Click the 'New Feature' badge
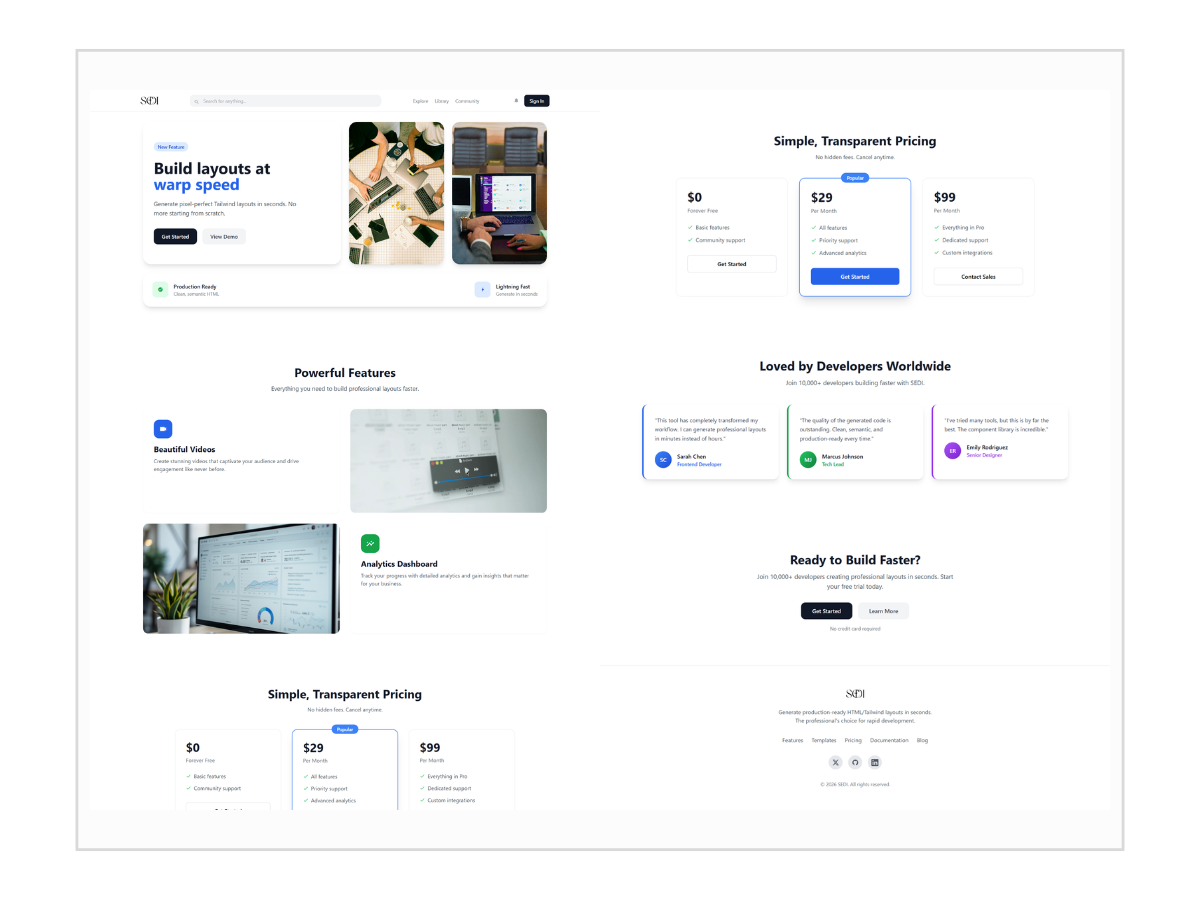 pyautogui.click(x=171, y=147)
